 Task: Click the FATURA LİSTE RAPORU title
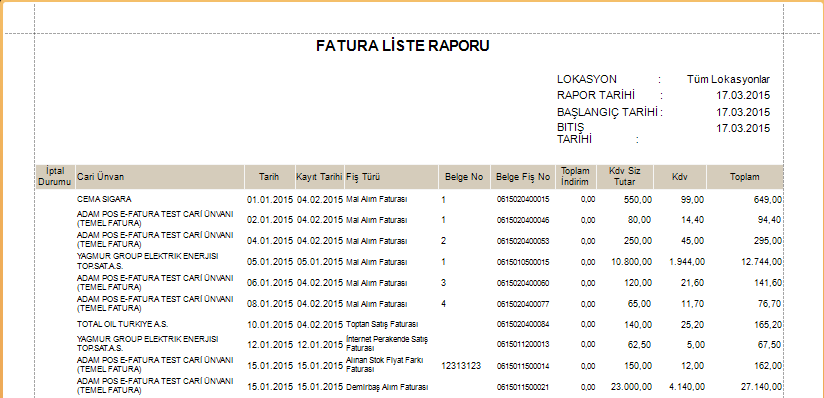click(x=403, y=46)
